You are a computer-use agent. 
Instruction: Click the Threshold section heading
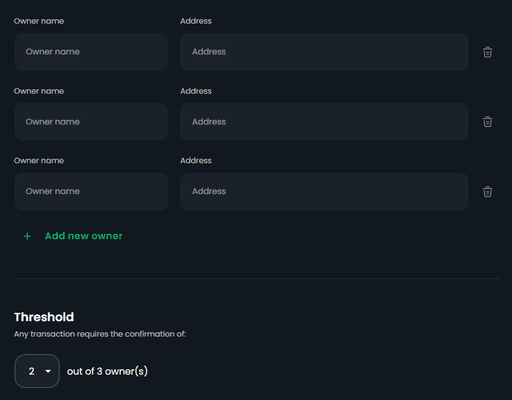pyautogui.click(x=44, y=317)
